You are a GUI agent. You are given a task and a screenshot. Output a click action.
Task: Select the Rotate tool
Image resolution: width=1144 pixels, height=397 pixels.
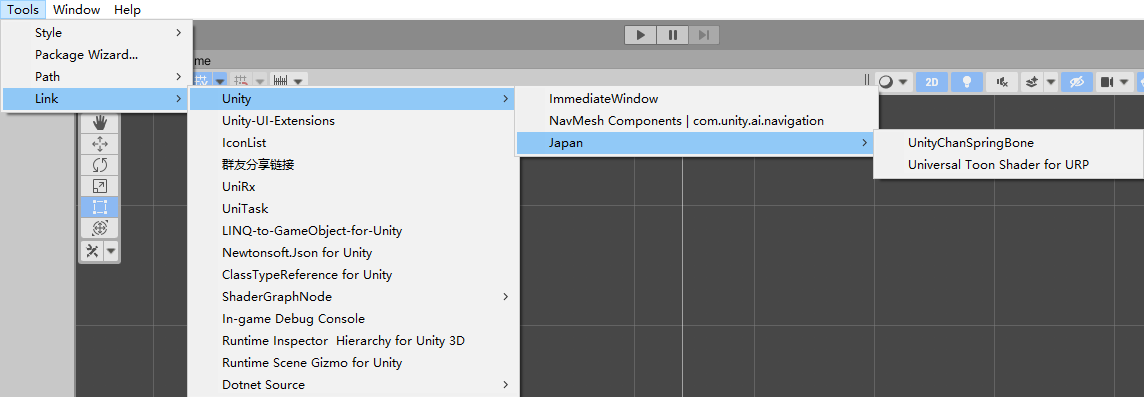click(100, 165)
